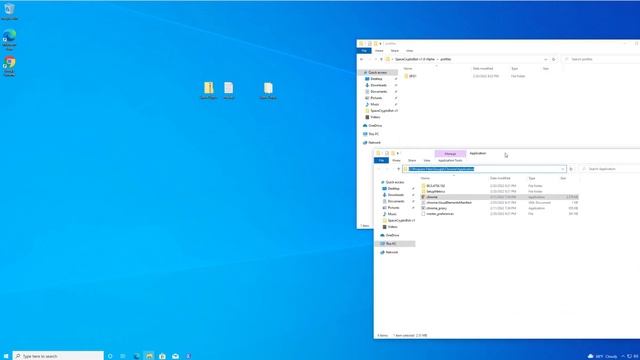The height and width of the screenshot is (360, 640).
Task: Open Share tab in profiles window
Action: [395, 51]
